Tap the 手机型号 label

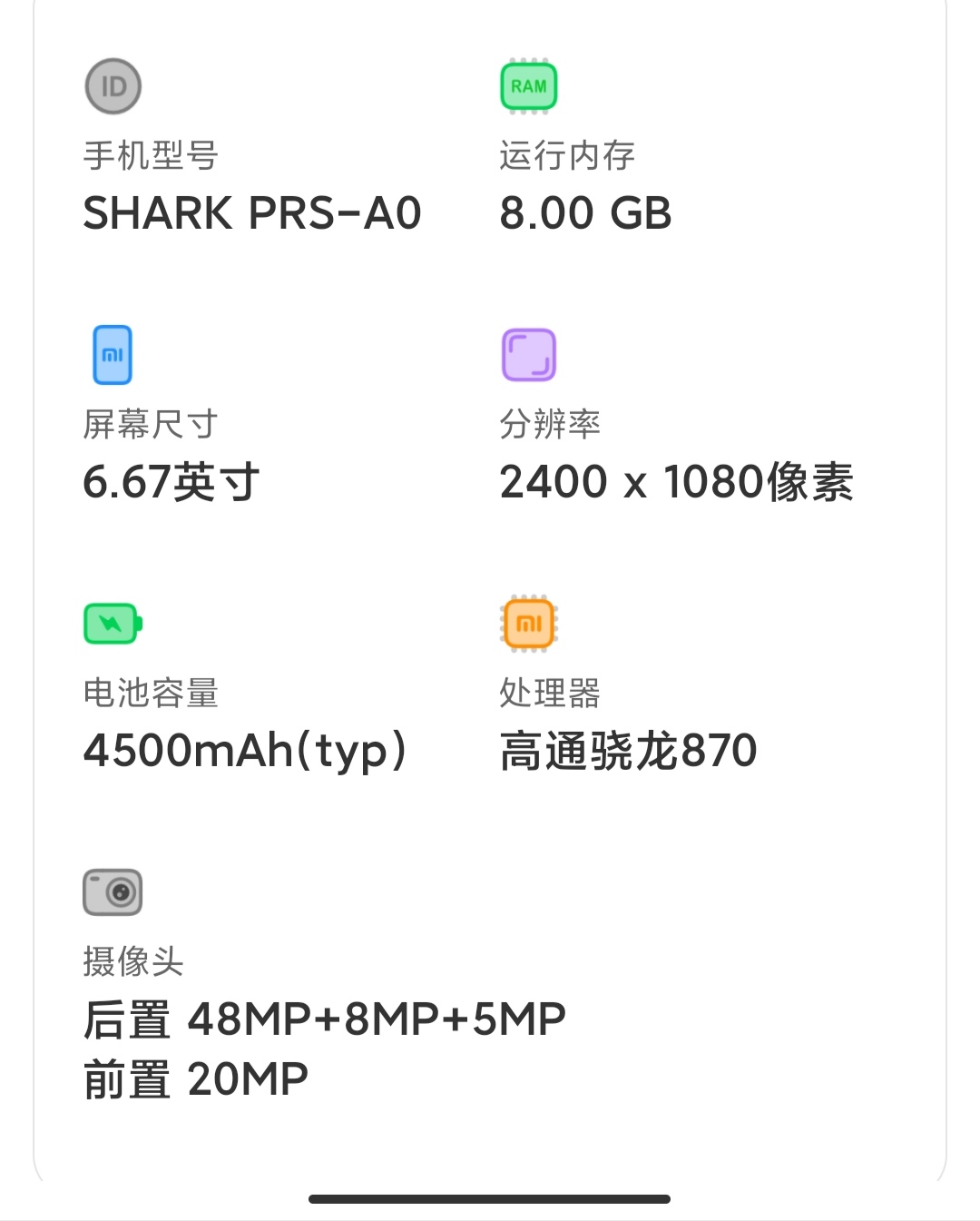pyautogui.click(x=151, y=155)
